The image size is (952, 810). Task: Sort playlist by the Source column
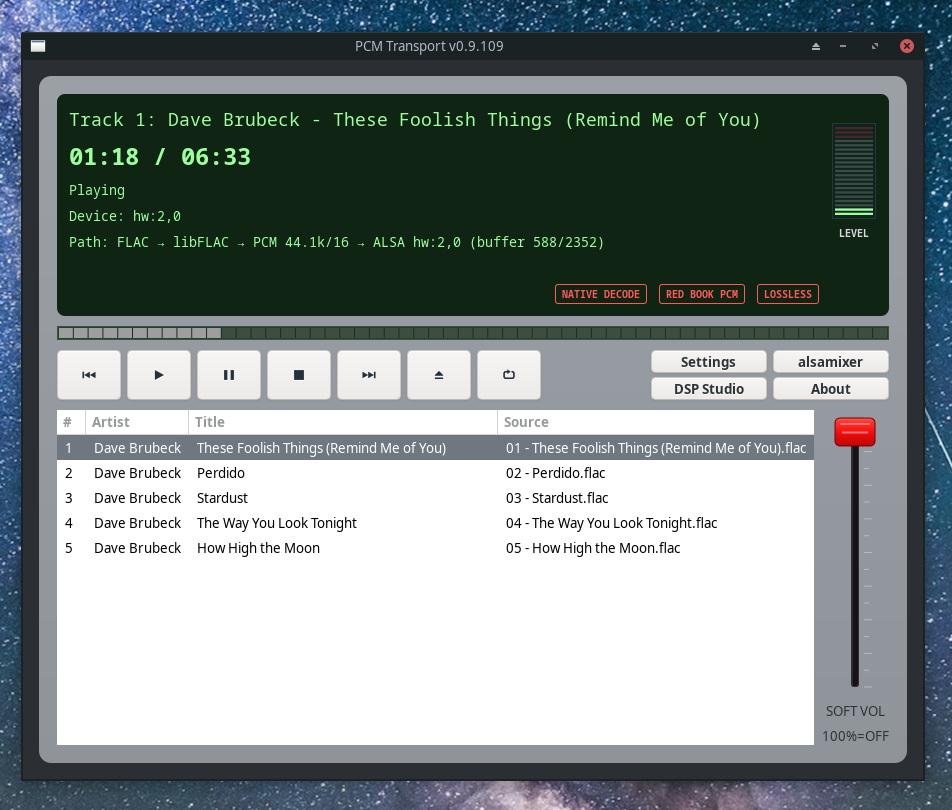tap(656, 422)
